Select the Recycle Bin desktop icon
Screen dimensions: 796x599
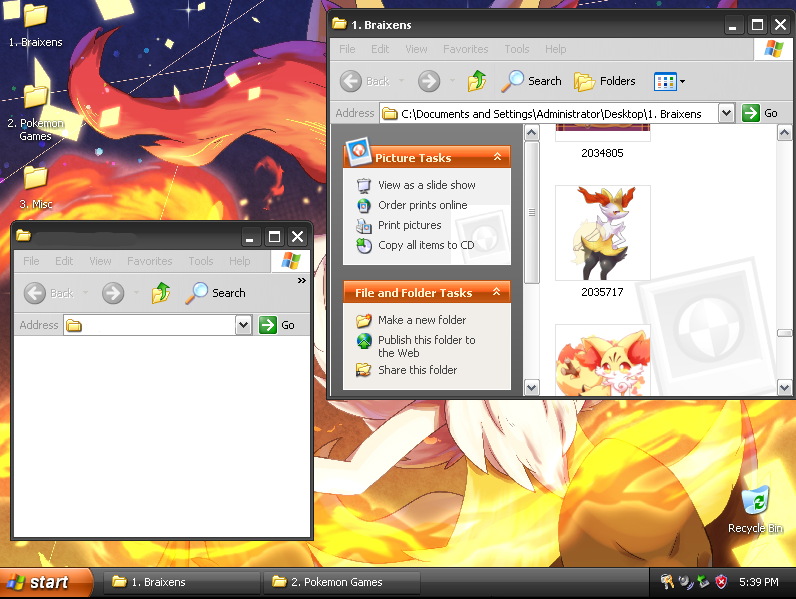[x=755, y=509]
